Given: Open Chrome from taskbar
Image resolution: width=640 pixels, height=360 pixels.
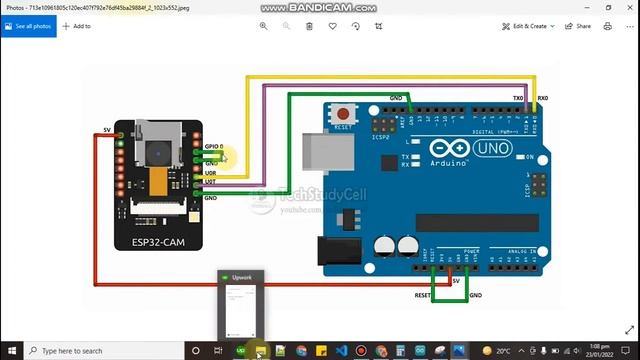Looking at the screenshot, I should point(301,351).
